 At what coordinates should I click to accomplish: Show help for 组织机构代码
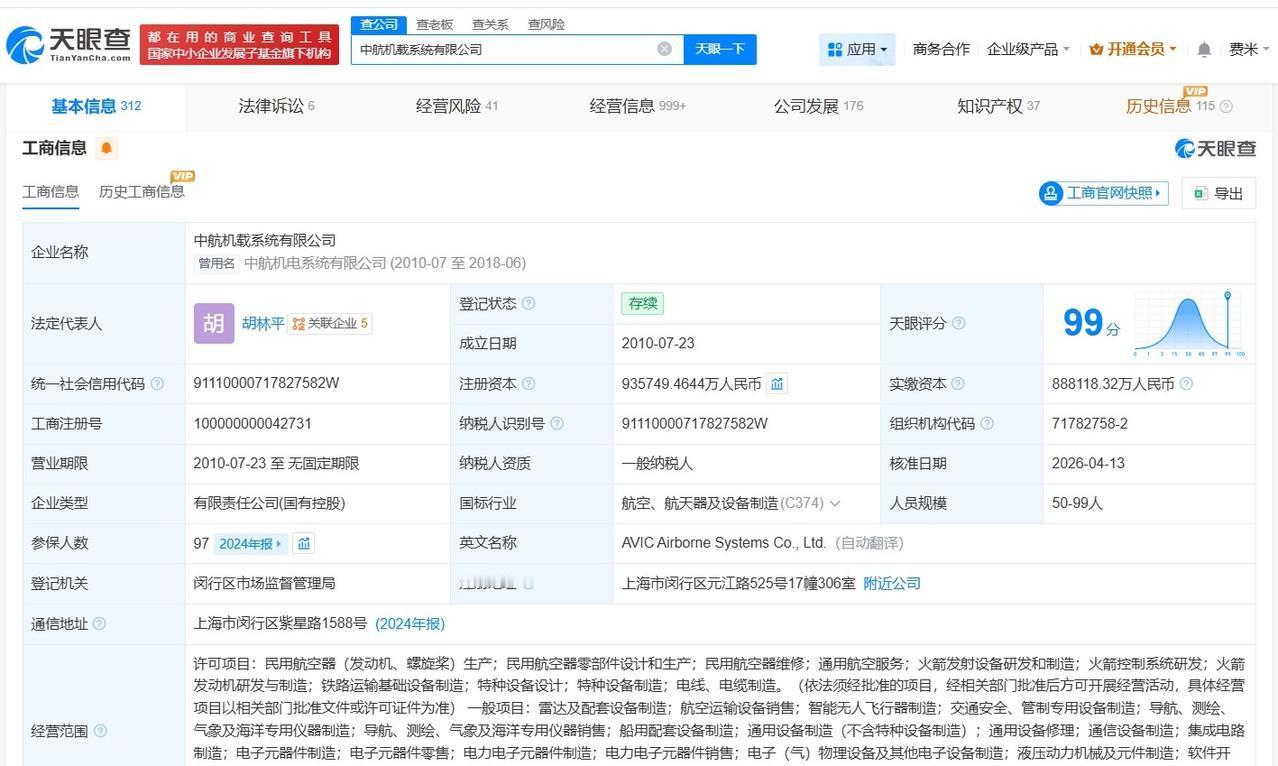pos(987,424)
